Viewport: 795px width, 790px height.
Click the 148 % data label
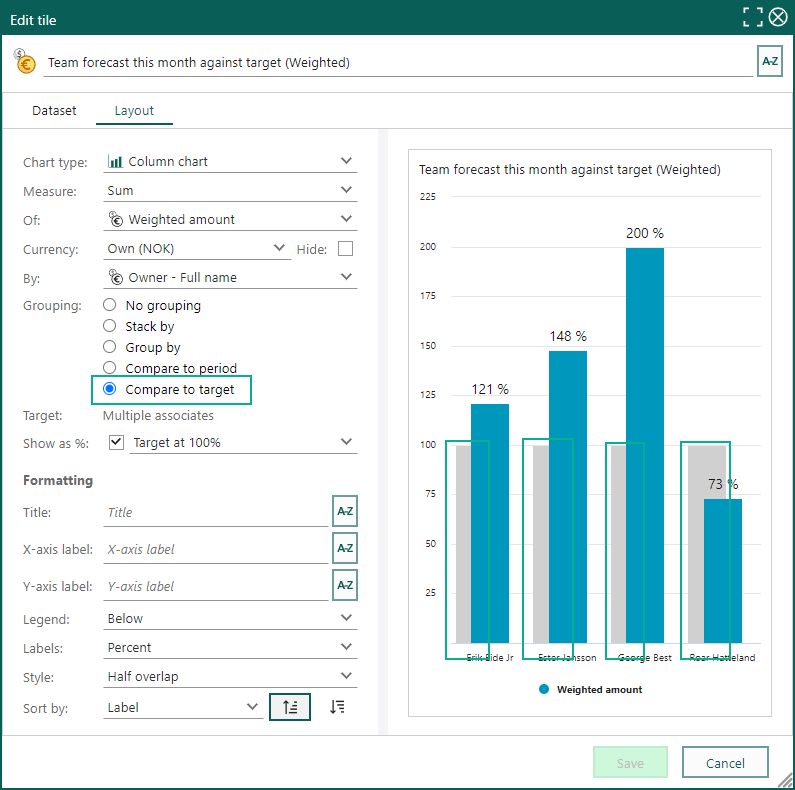[x=568, y=336]
